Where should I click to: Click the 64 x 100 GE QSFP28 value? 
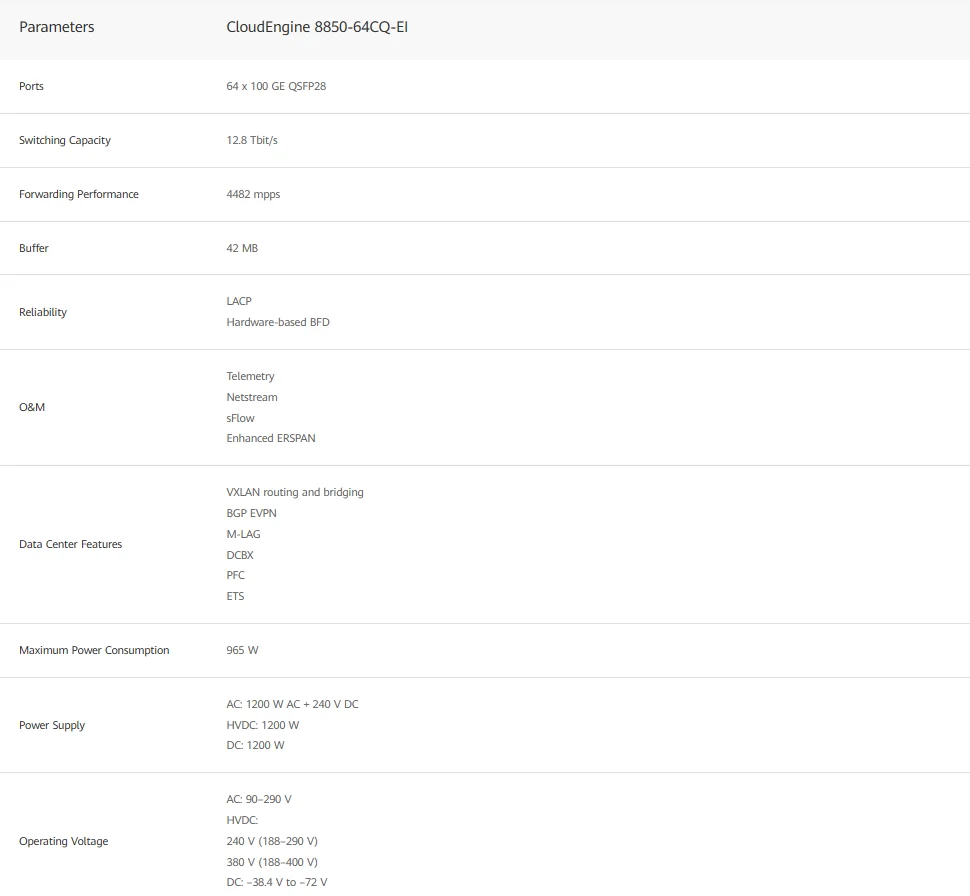(x=276, y=86)
